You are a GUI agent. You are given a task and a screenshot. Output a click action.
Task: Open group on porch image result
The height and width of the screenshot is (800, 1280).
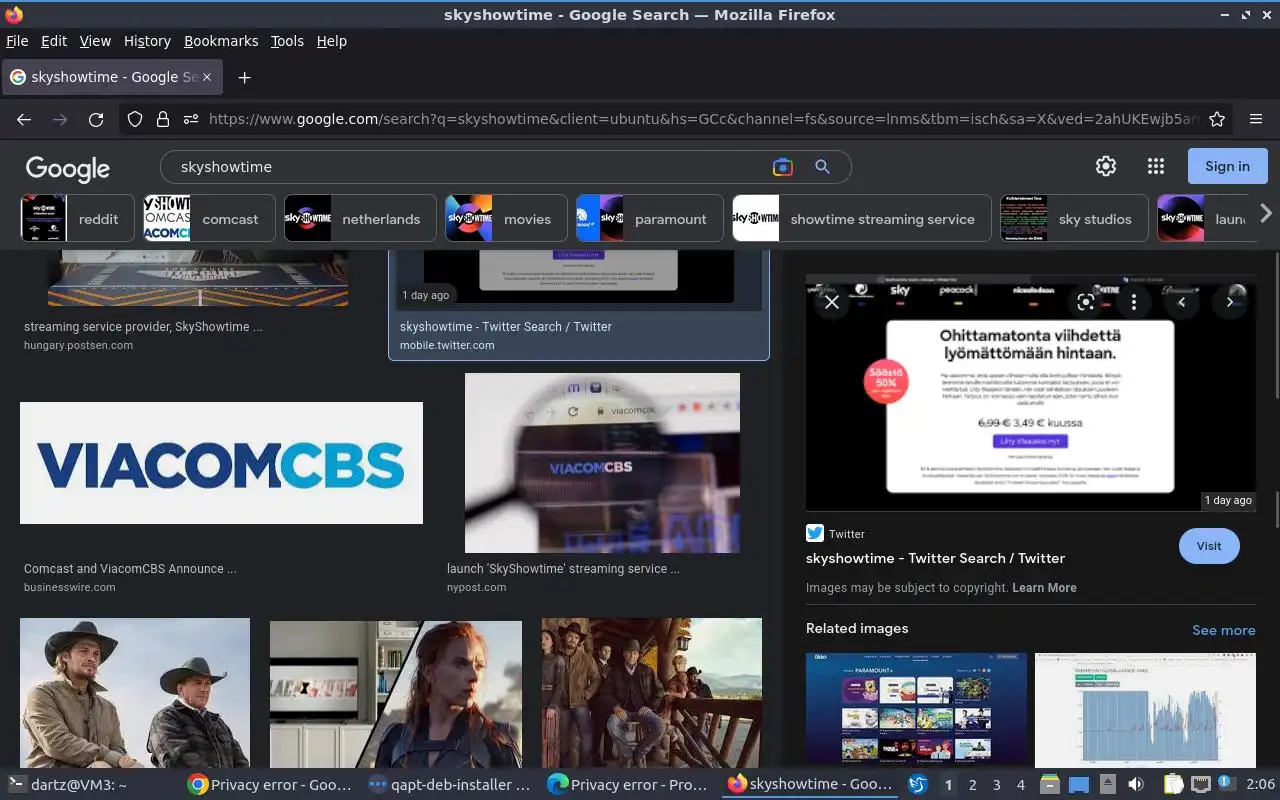[652, 693]
